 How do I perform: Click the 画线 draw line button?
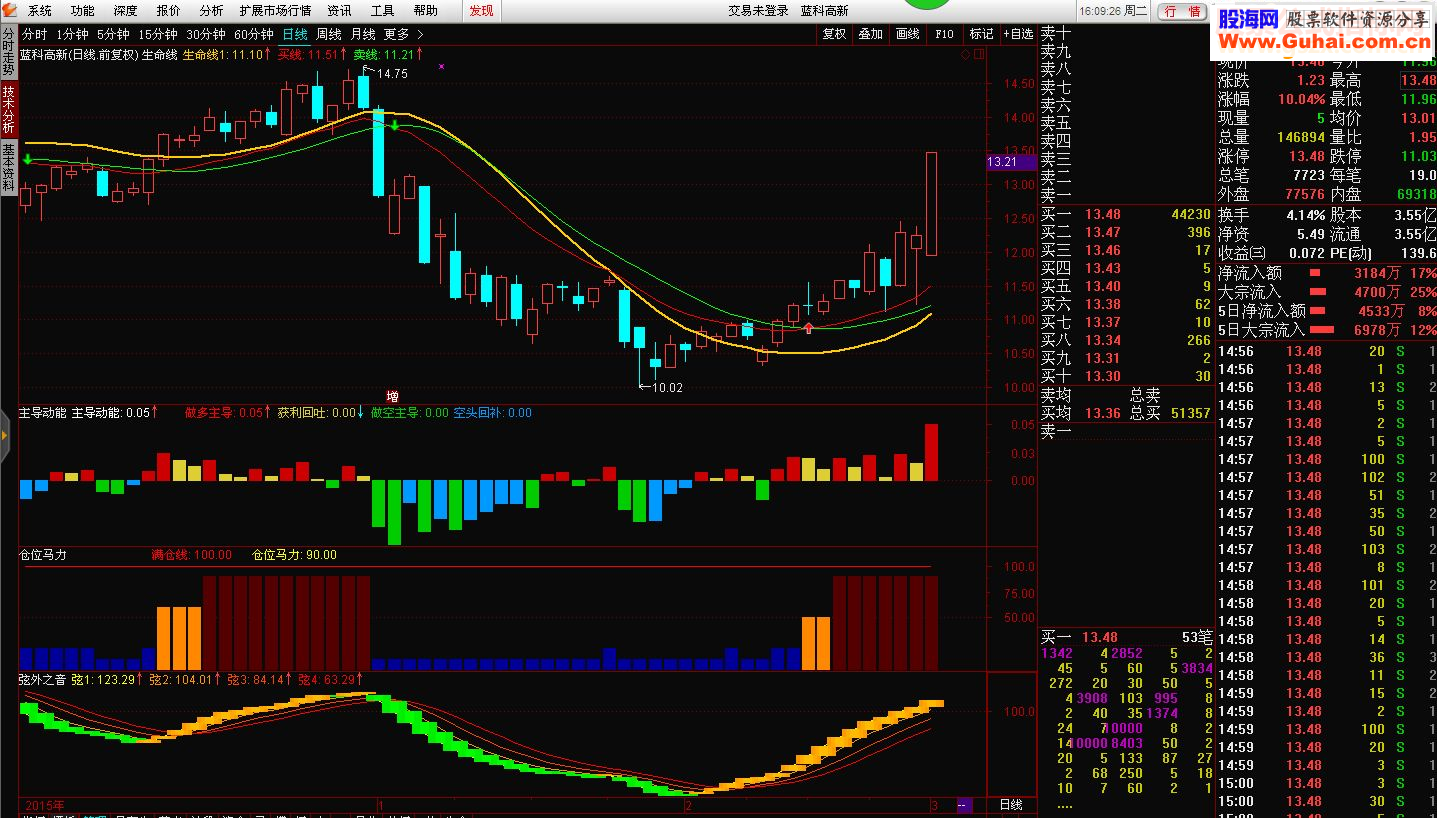pos(908,34)
